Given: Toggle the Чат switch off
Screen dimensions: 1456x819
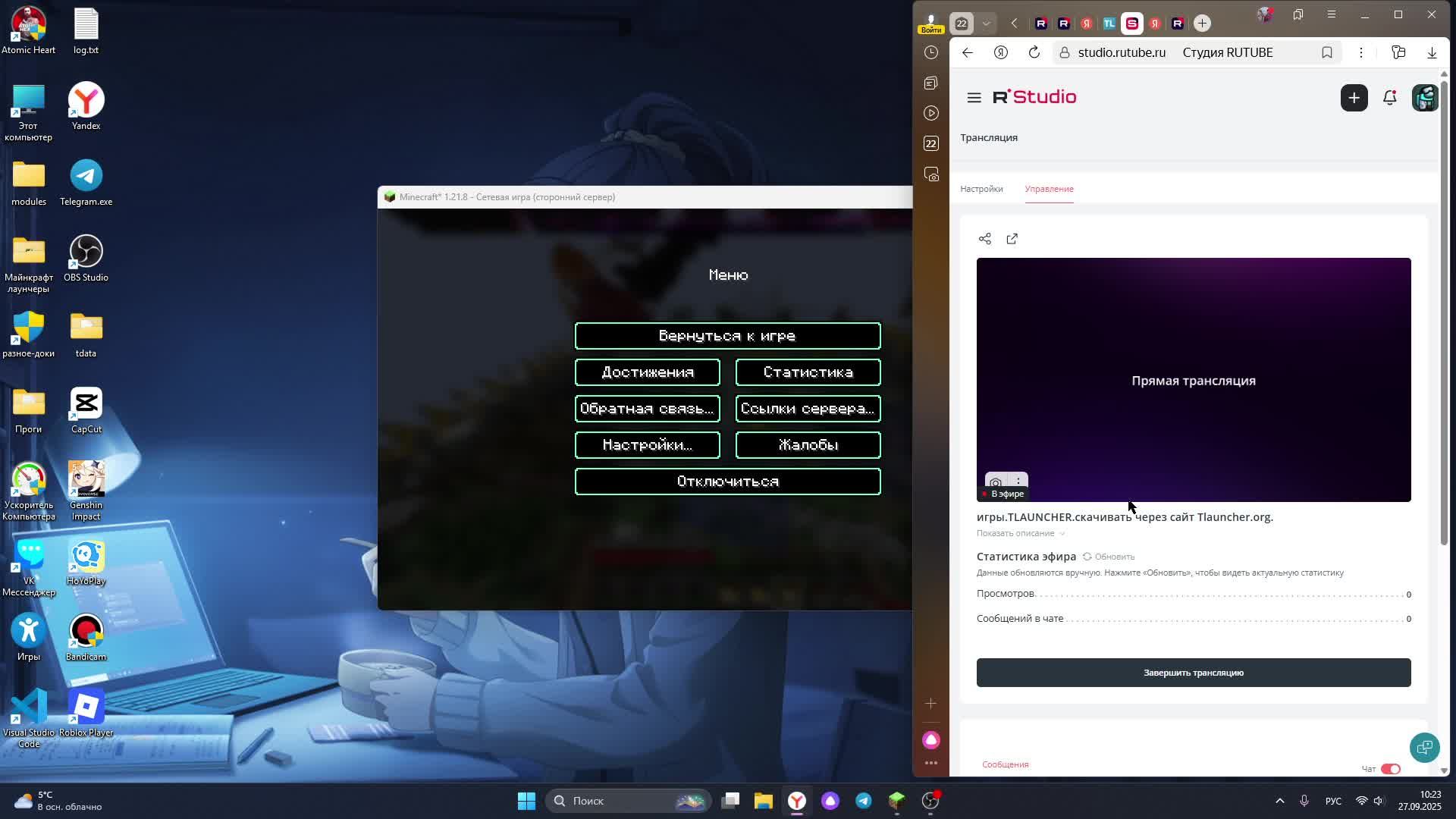Looking at the screenshot, I should click(1390, 769).
